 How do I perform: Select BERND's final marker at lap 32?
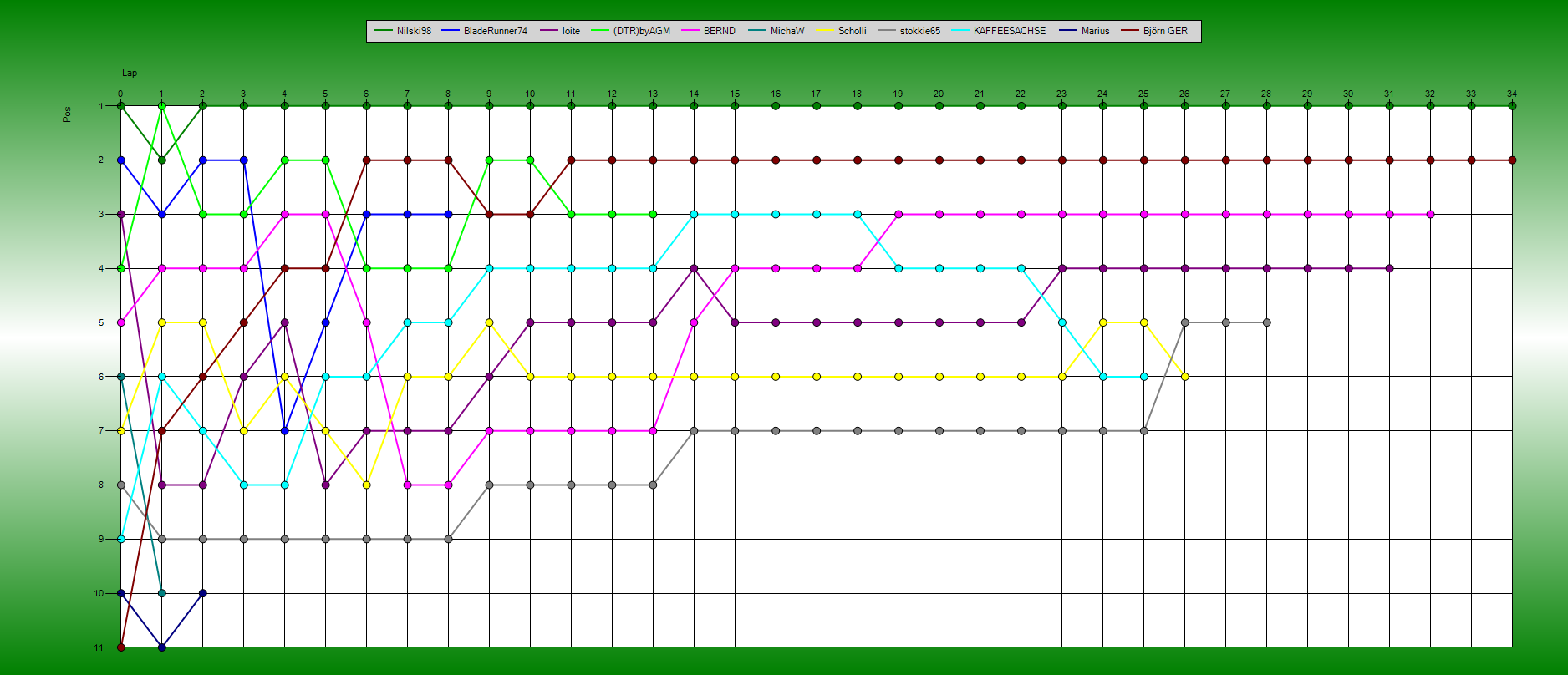1430,215
